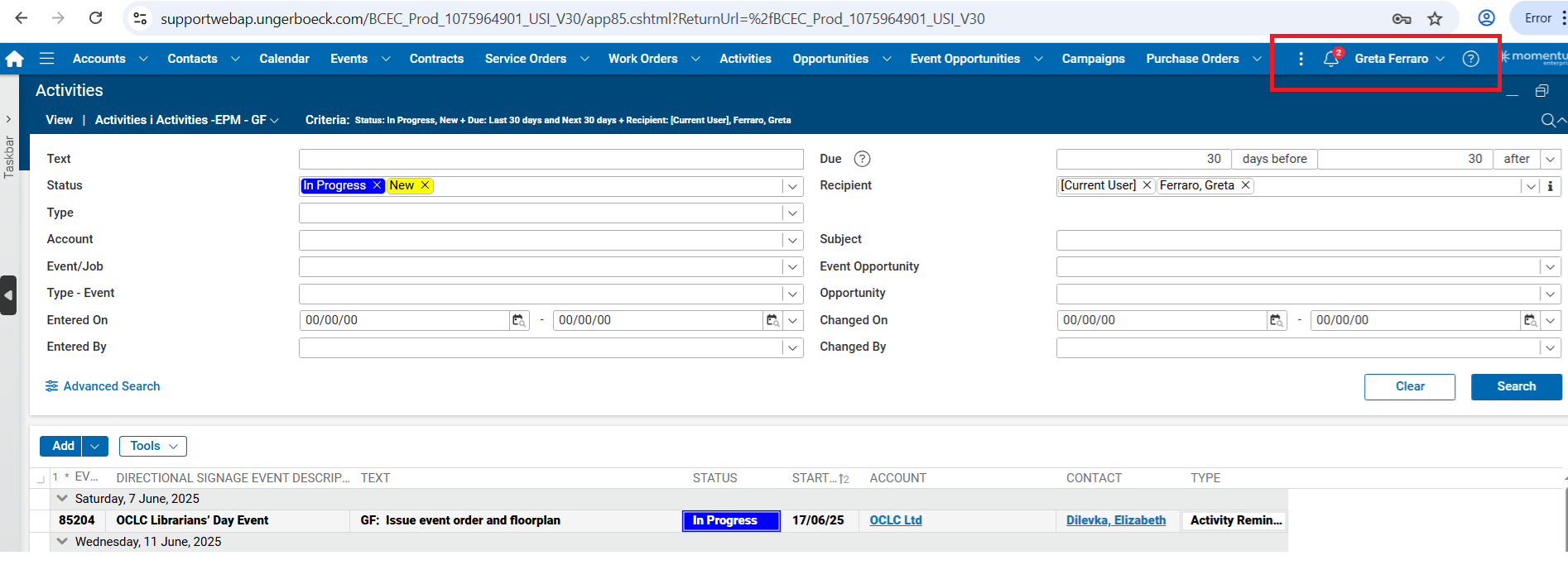The image size is (1568, 584).
Task: Open the Type dropdown arrow
Action: pos(792,213)
